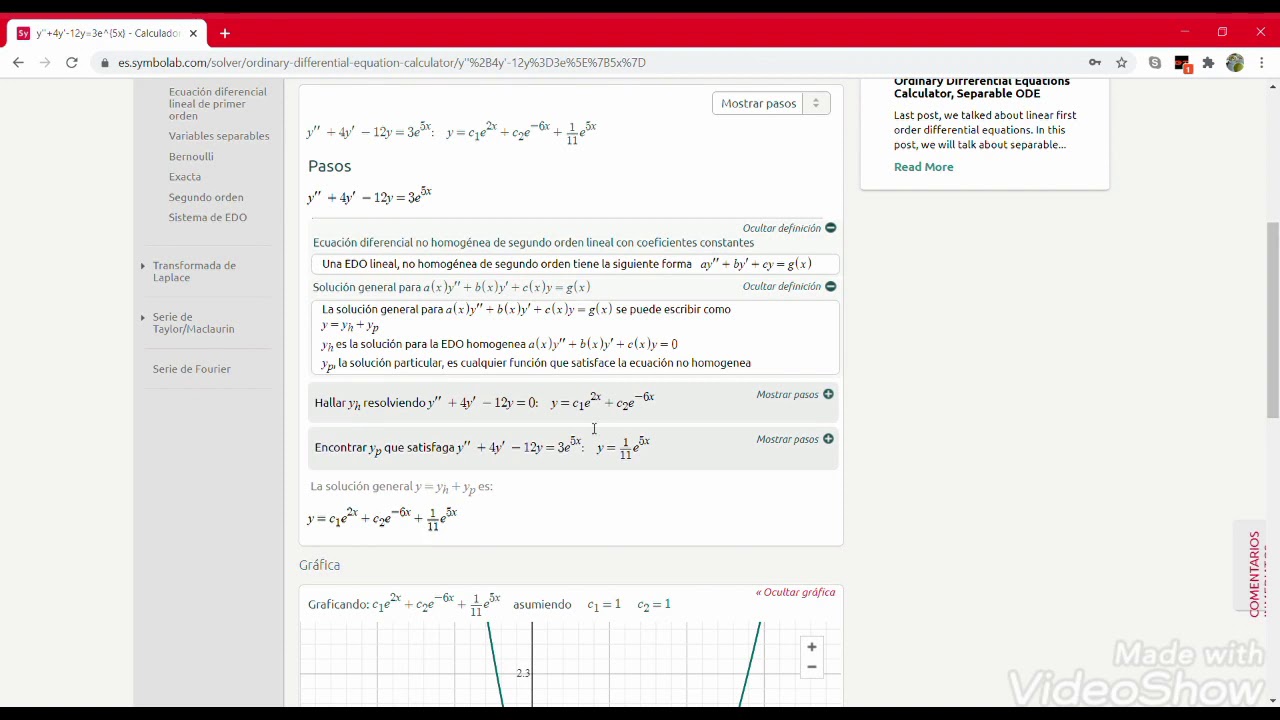The image size is (1280, 720).
Task: Zoom out the graph with minus
Action: [812, 667]
